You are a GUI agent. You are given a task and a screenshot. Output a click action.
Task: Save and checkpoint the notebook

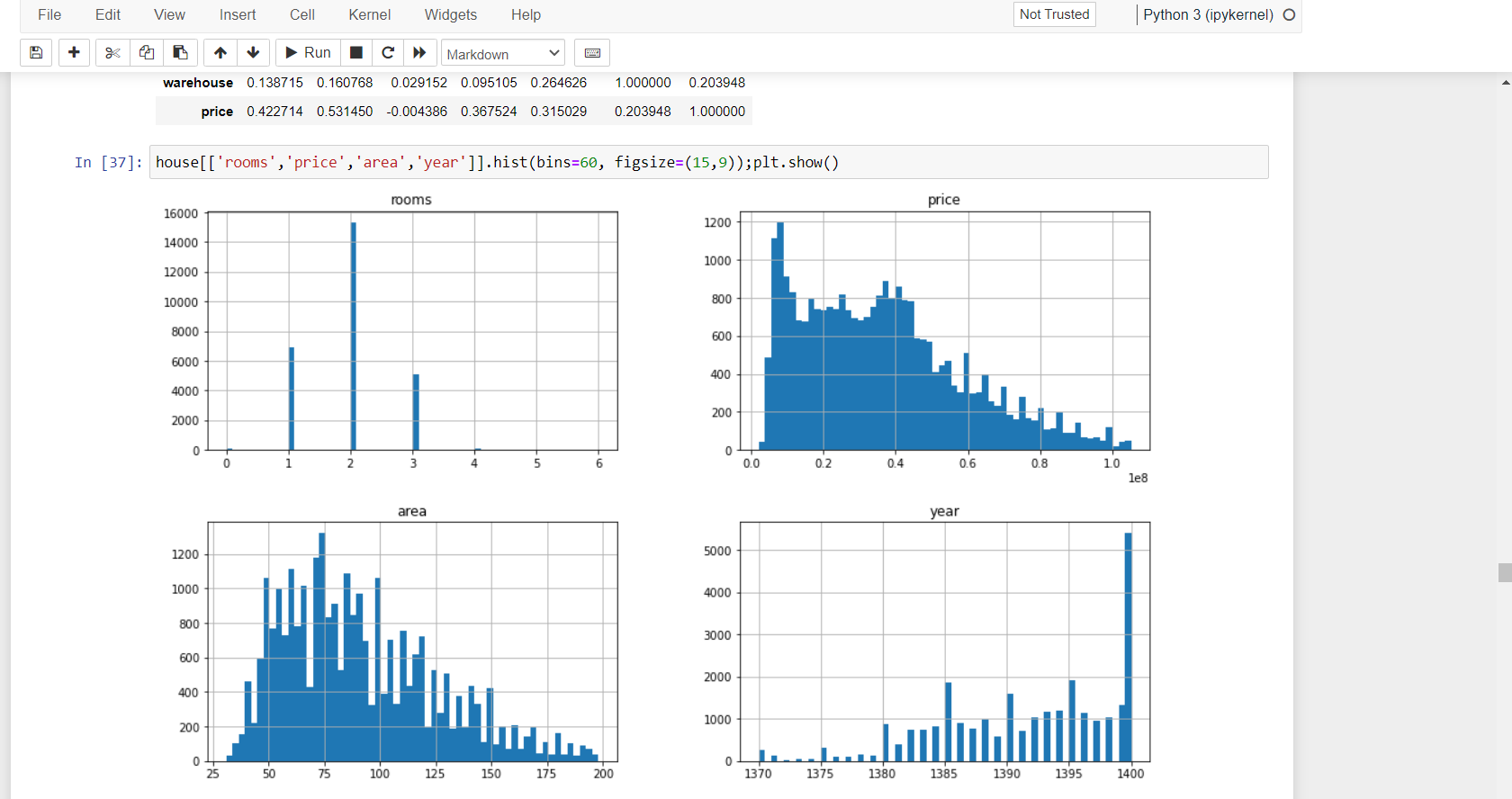click(36, 53)
